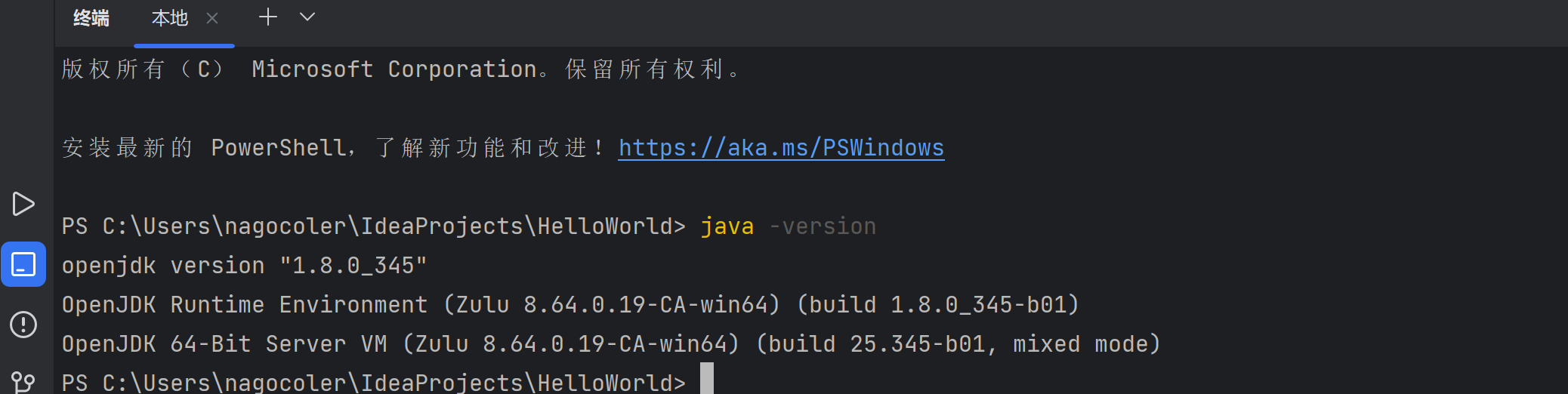
Task: Click the 终端 panel title
Action: 91,18
